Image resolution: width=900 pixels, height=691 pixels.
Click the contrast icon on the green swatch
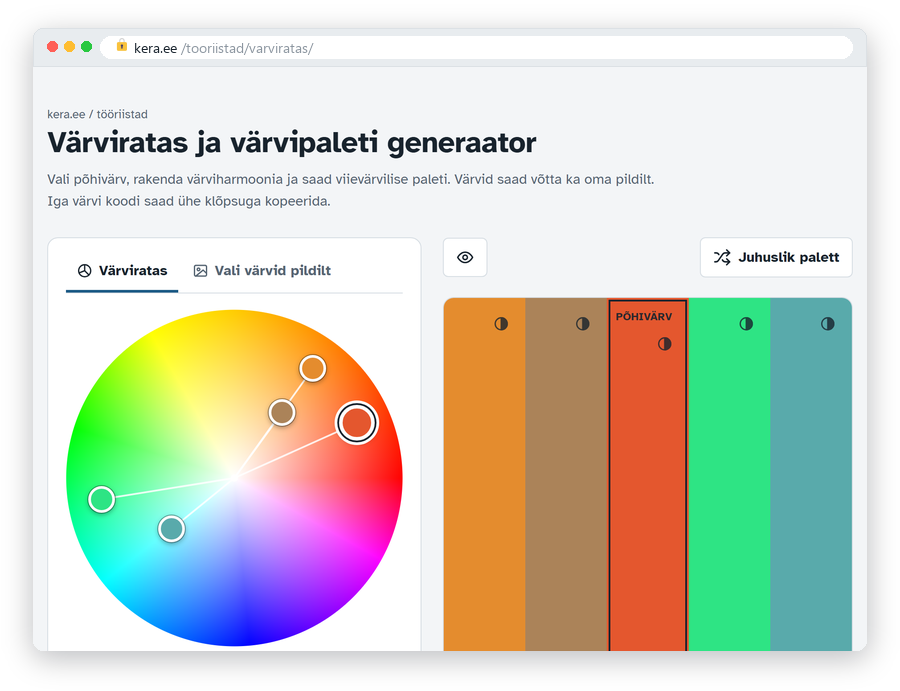[x=746, y=324]
